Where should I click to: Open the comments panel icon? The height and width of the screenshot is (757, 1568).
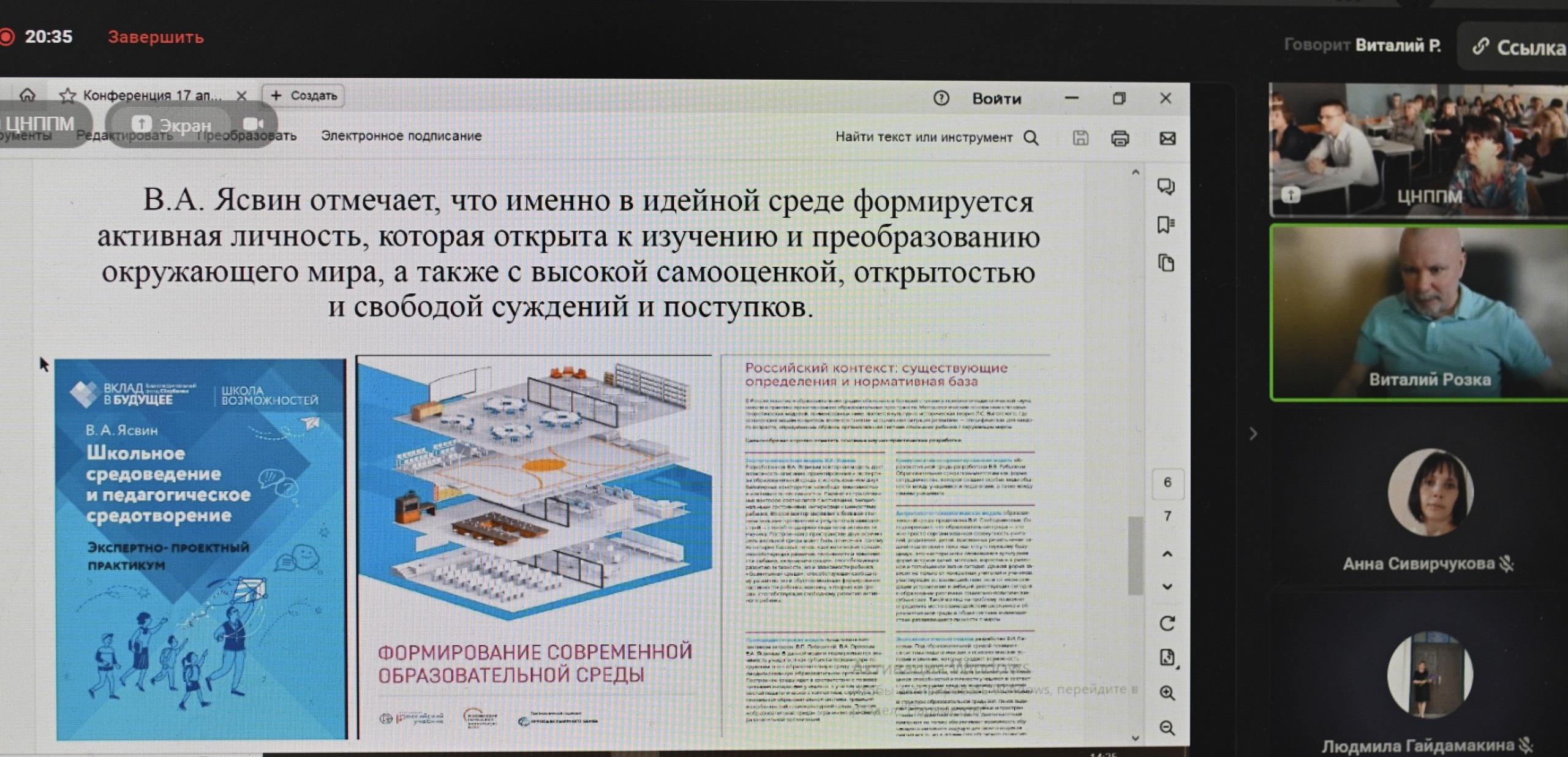[1166, 186]
